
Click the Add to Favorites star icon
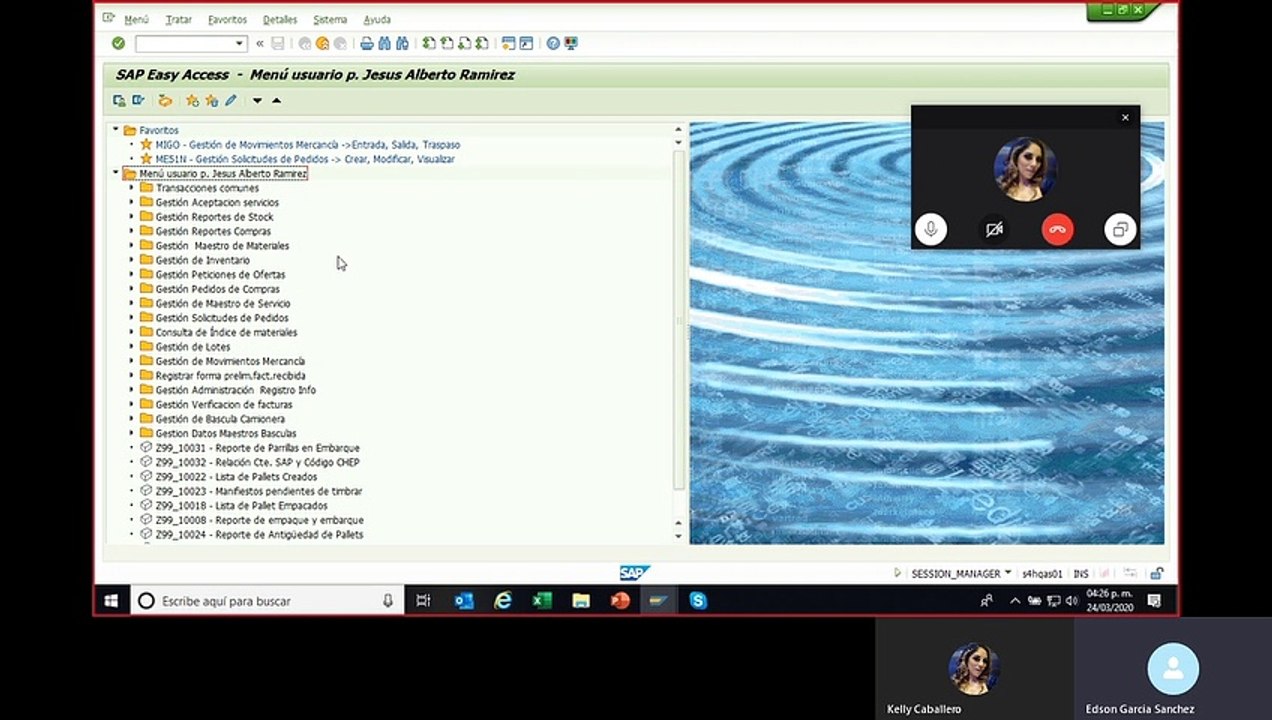pyautogui.click(x=192, y=100)
